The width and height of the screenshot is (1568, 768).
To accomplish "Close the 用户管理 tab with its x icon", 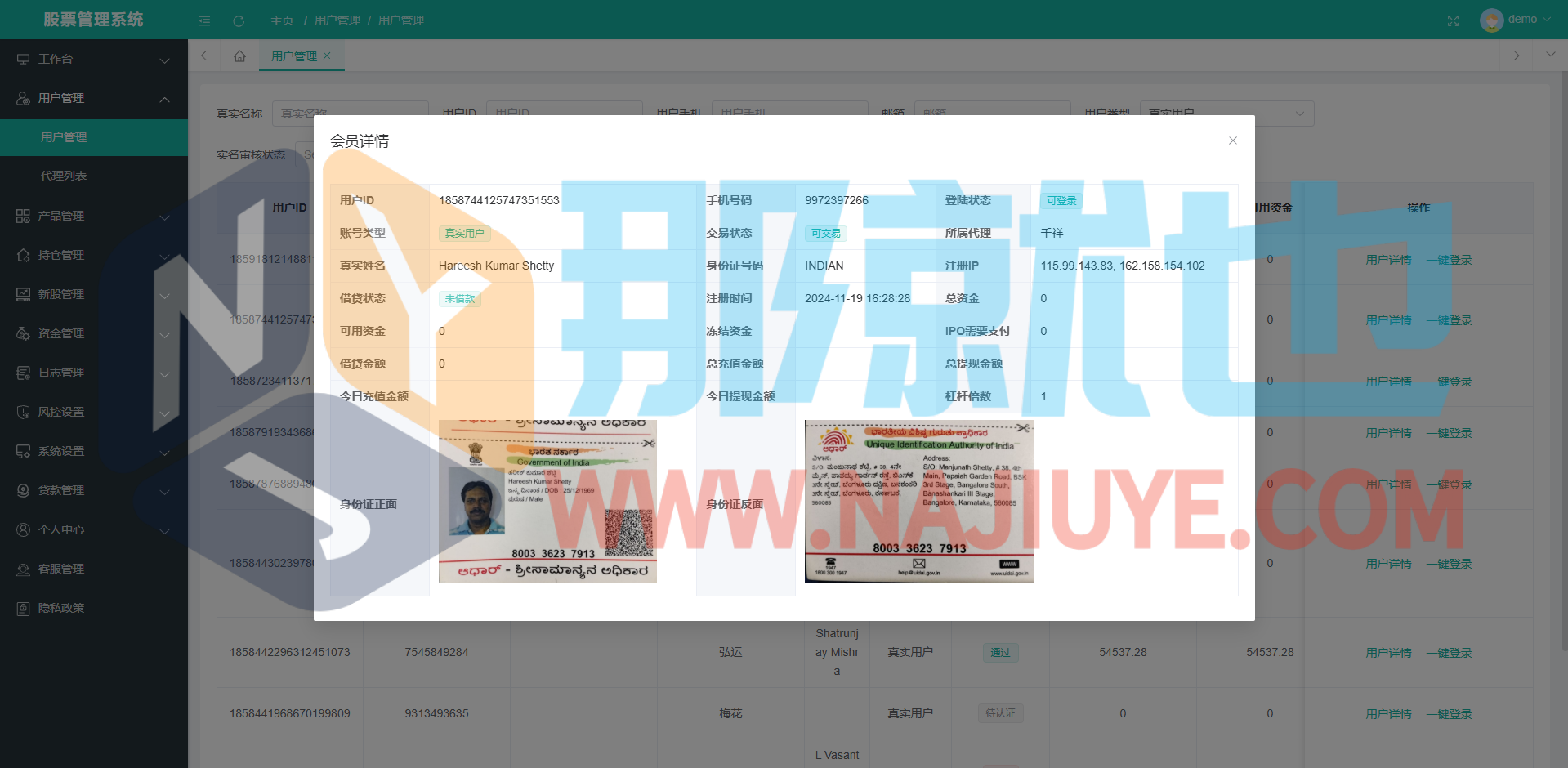I will [327, 56].
